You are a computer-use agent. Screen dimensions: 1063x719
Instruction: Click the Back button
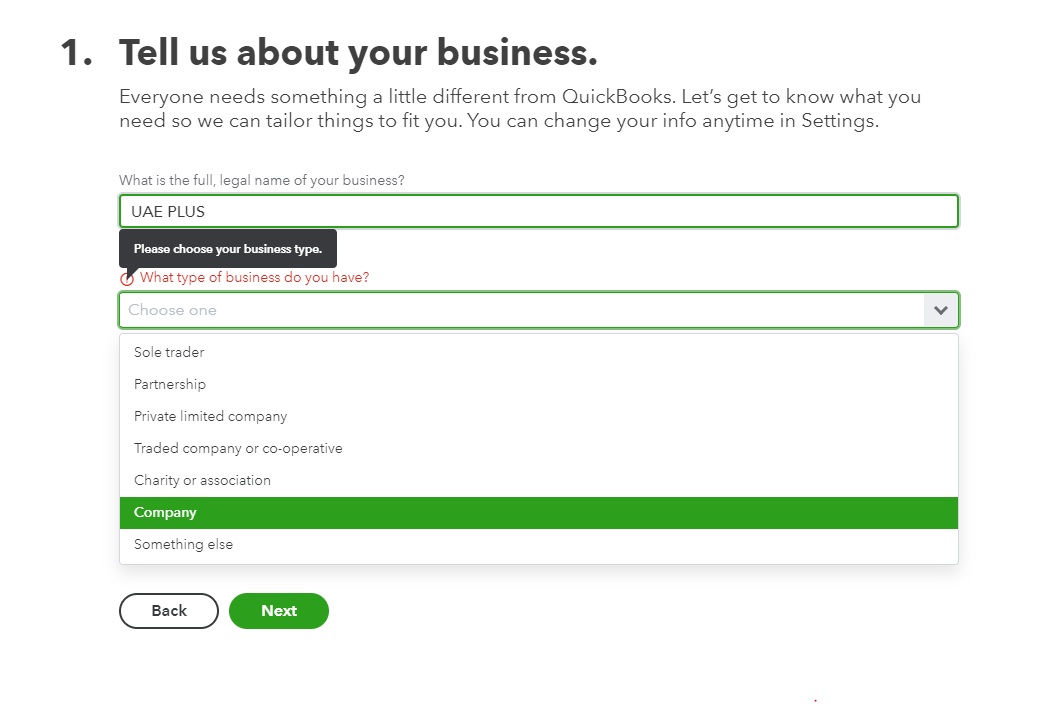coord(168,610)
